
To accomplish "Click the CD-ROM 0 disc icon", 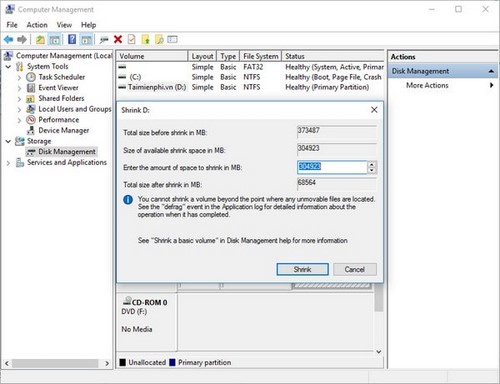I will [127, 301].
